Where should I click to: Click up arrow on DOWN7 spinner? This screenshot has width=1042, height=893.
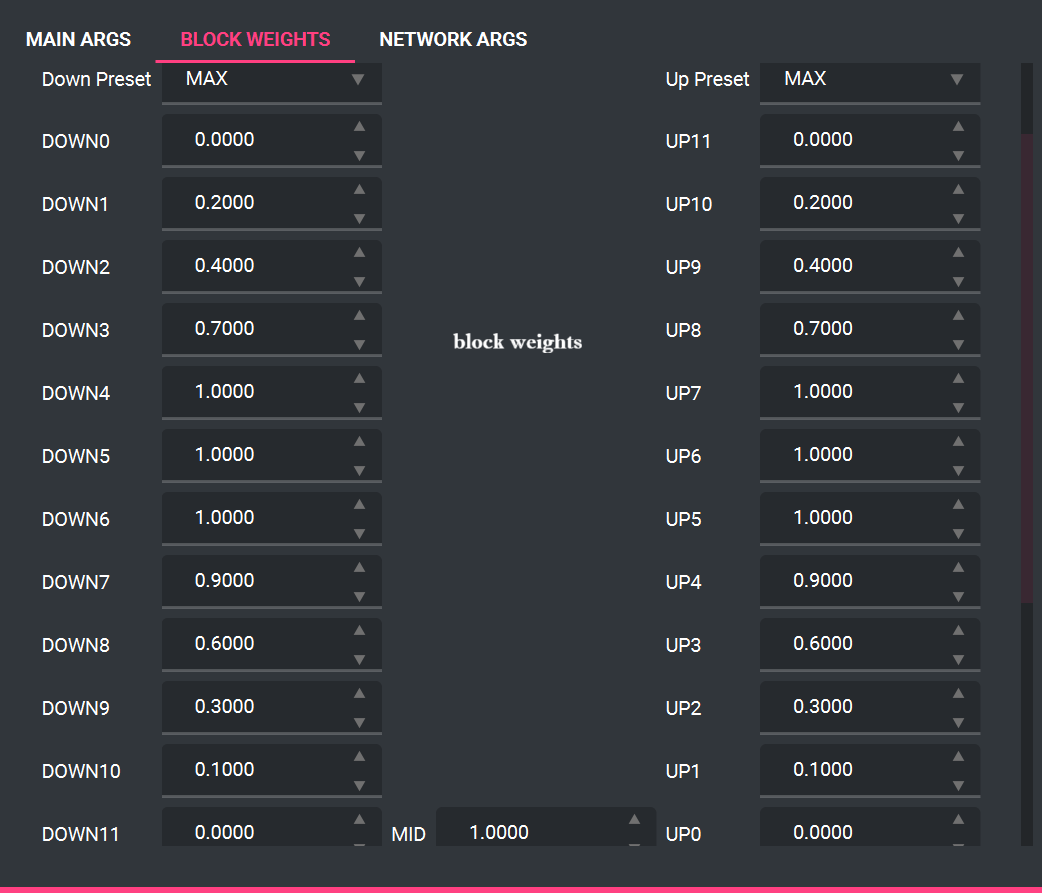pos(359,567)
